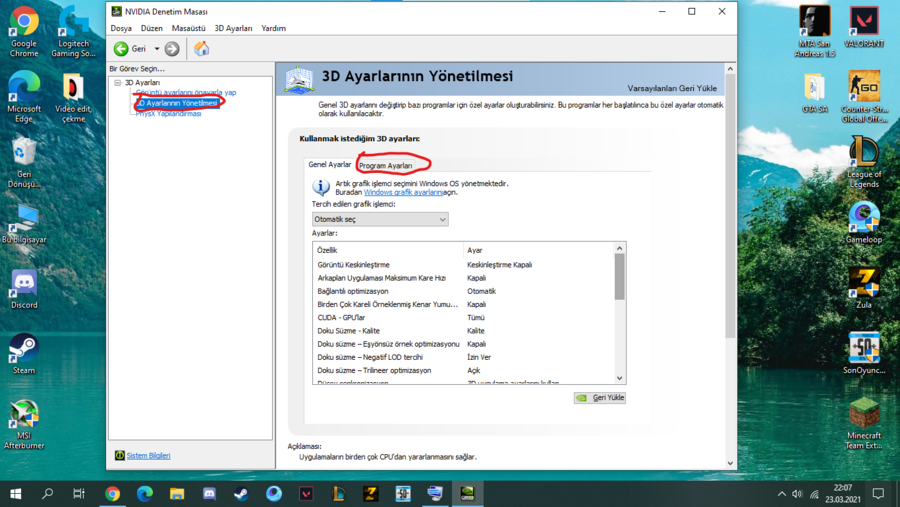Open Tercih edilen grafik işlemci dropdown
Screen dimensions: 900x507
point(380,219)
